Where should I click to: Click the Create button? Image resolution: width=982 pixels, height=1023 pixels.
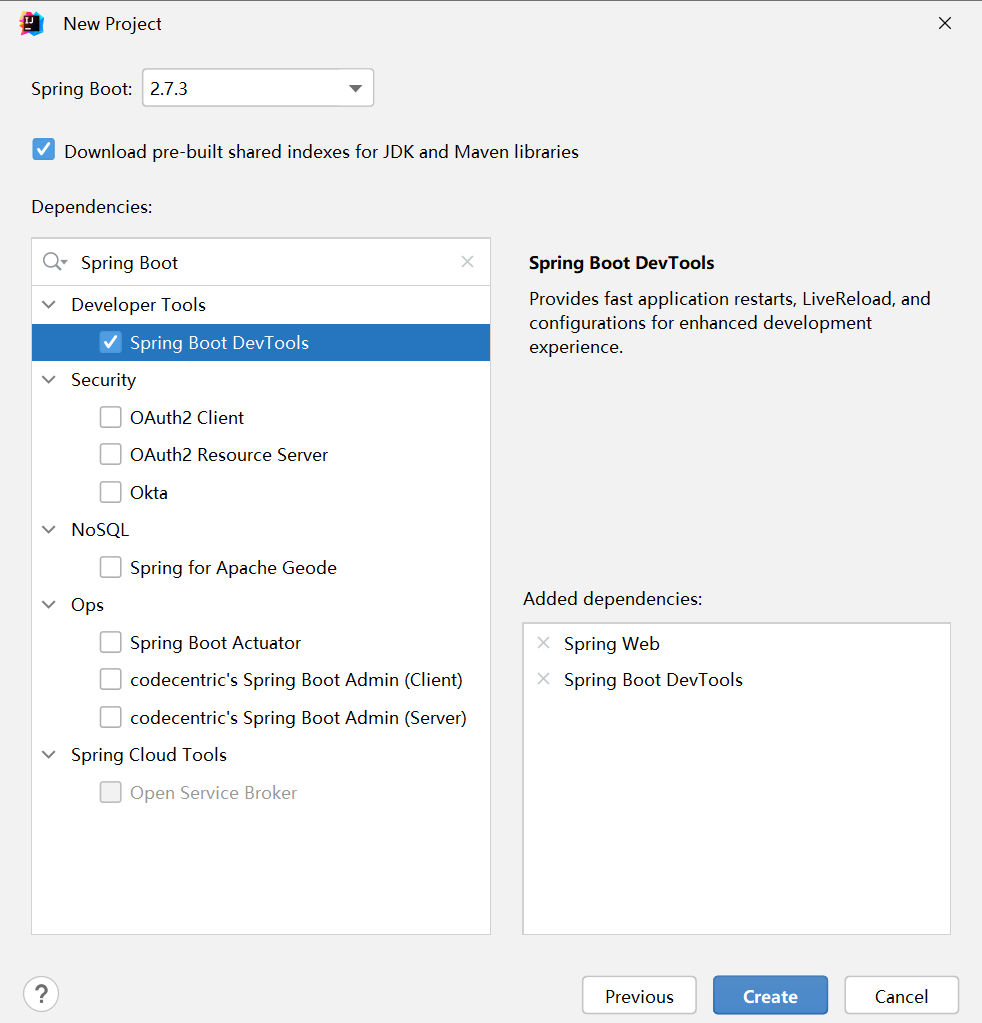(770, 995)
